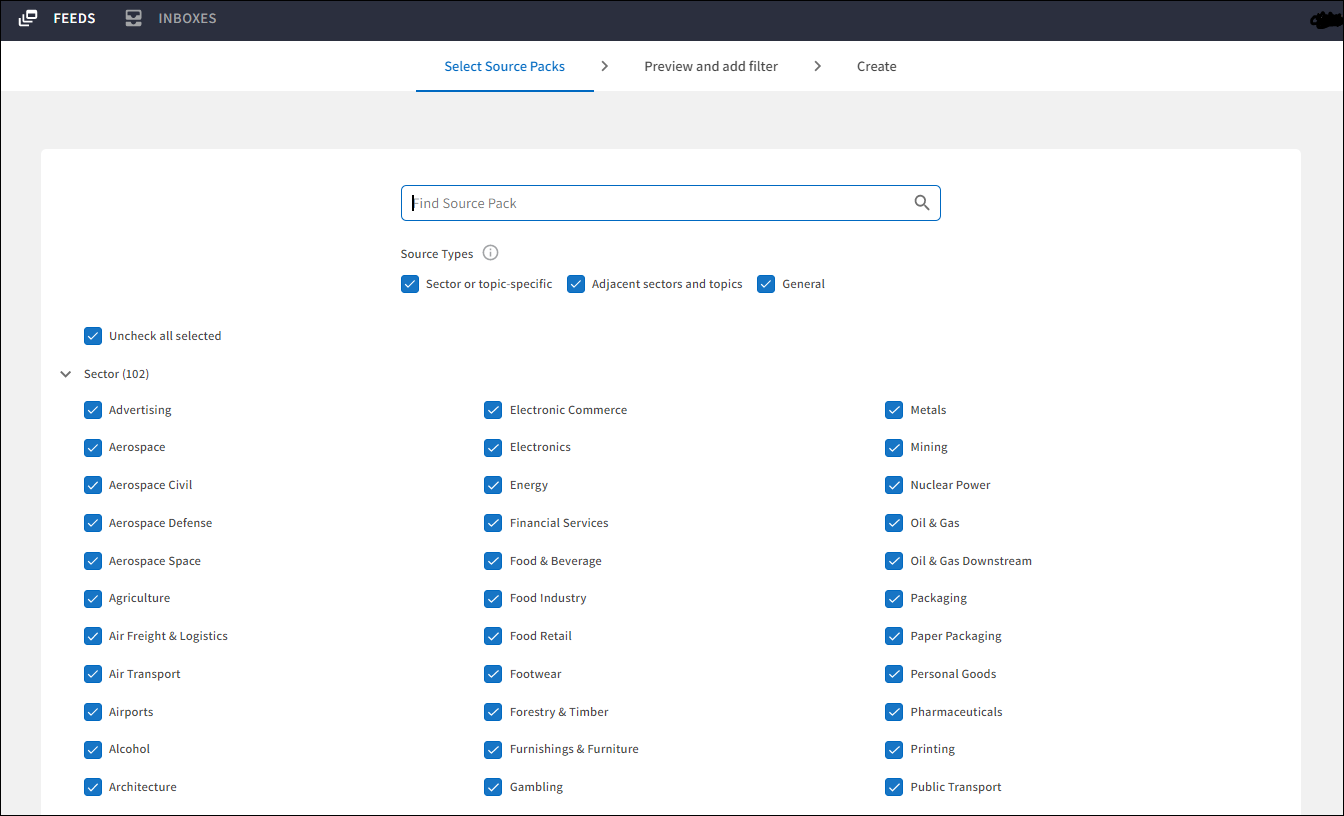Click the Inboxes tray icon
The image size is (1344, 816).
pos(134,18)
